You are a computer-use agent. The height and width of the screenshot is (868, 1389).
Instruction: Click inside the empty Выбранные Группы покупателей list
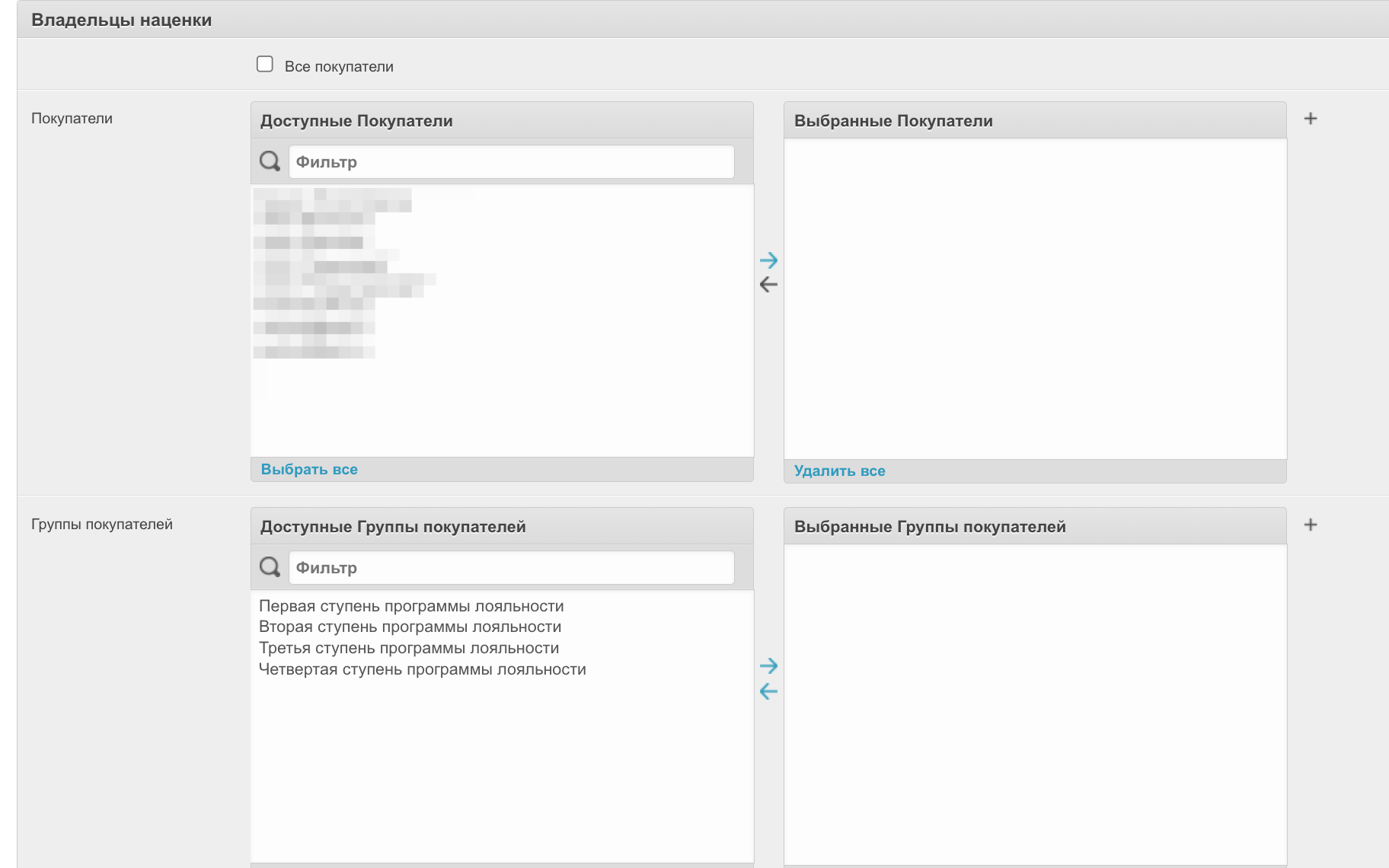[1035, 700]
